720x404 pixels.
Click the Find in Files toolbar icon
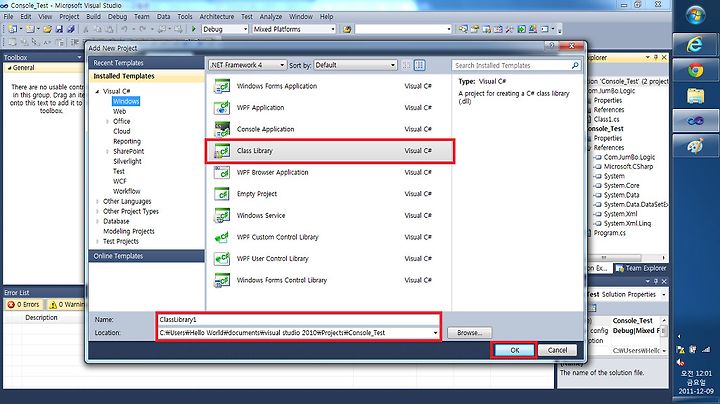[347, 29]
